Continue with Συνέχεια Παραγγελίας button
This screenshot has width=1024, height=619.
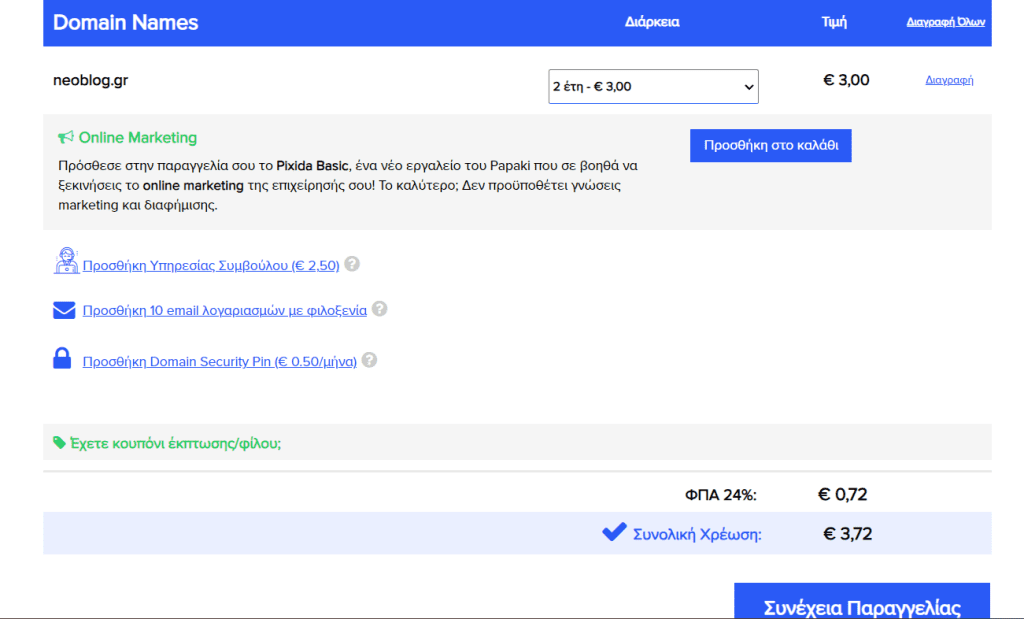(861, 606)
